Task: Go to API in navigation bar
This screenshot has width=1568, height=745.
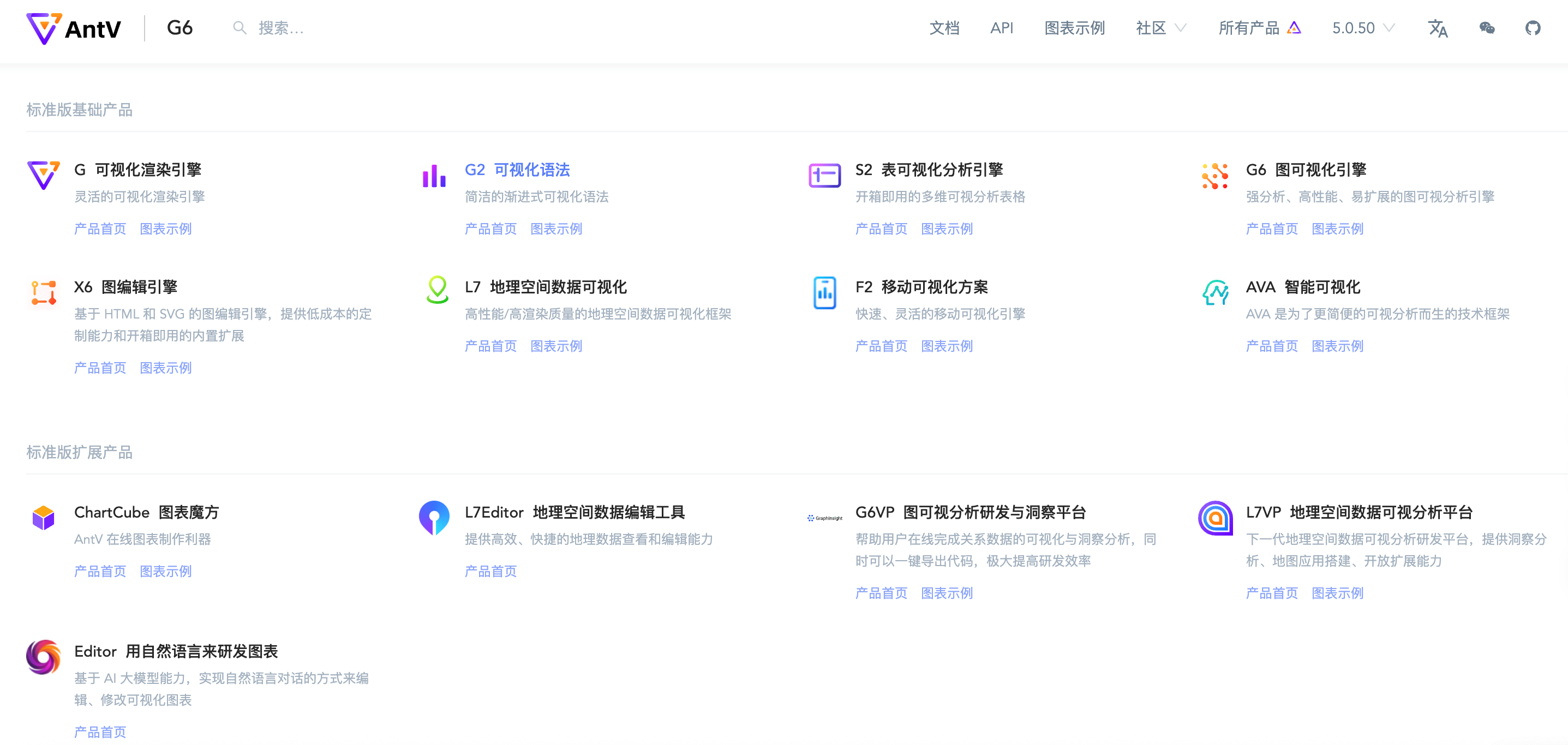Action: pos(1001,28)
